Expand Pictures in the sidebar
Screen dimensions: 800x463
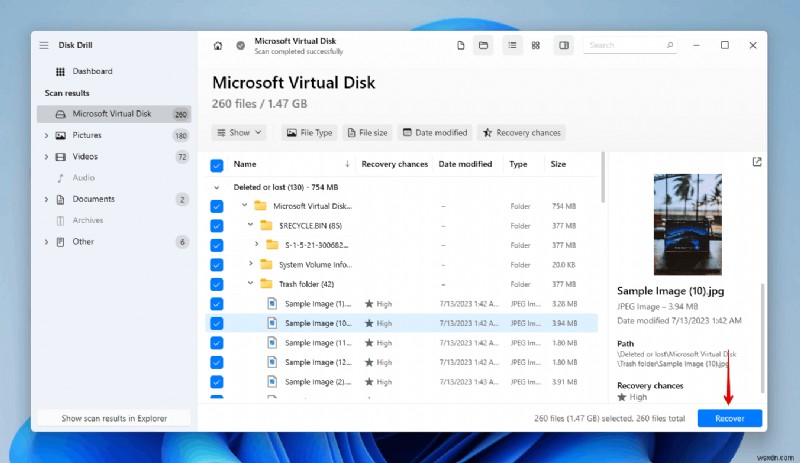[46, 135]
